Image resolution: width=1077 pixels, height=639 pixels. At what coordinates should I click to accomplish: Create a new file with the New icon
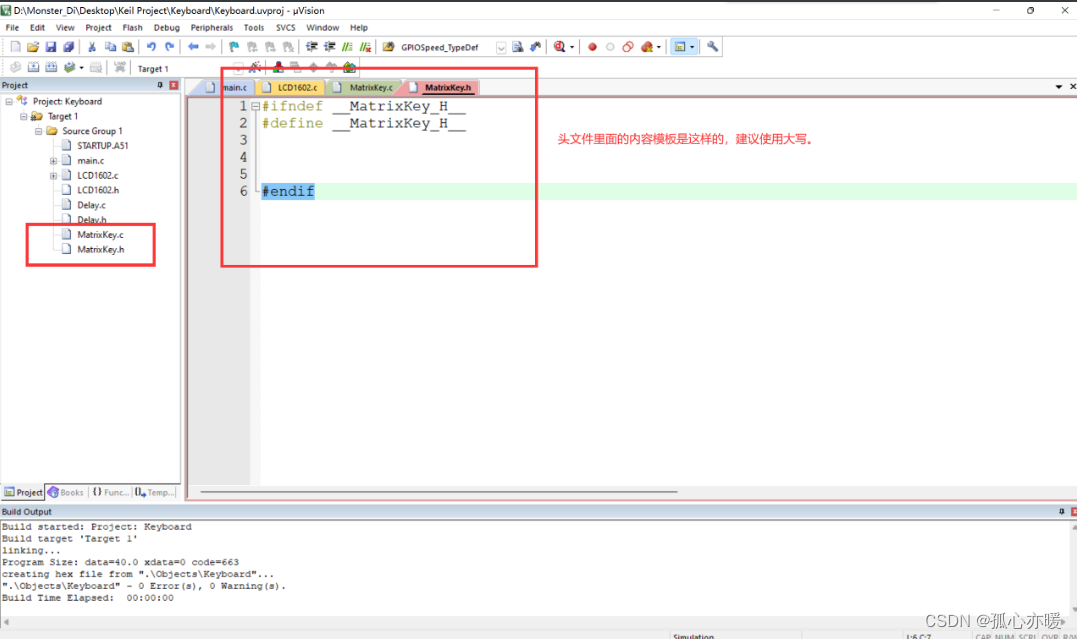15,47
